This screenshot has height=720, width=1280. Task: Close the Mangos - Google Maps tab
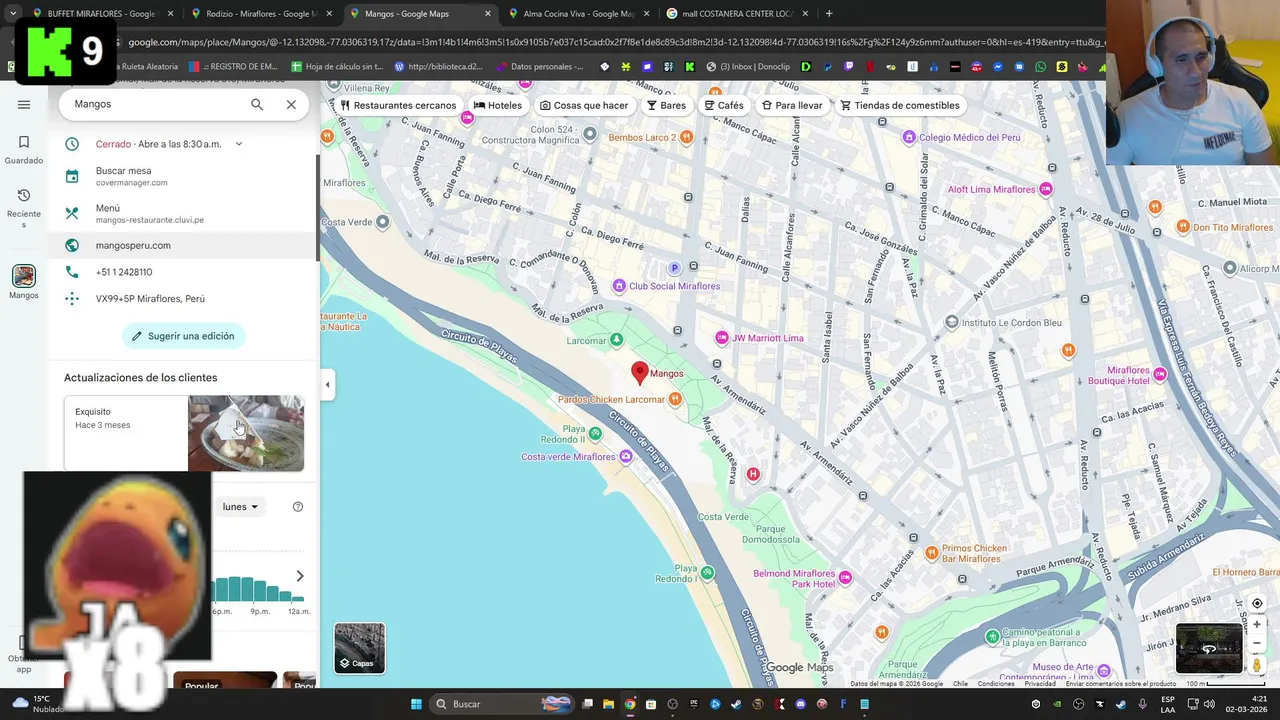488,14
